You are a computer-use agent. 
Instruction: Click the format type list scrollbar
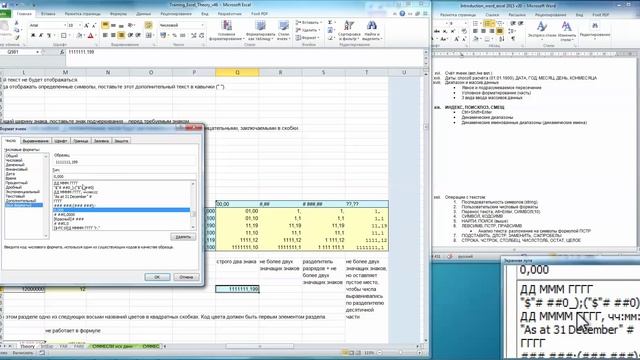point(193,205)
